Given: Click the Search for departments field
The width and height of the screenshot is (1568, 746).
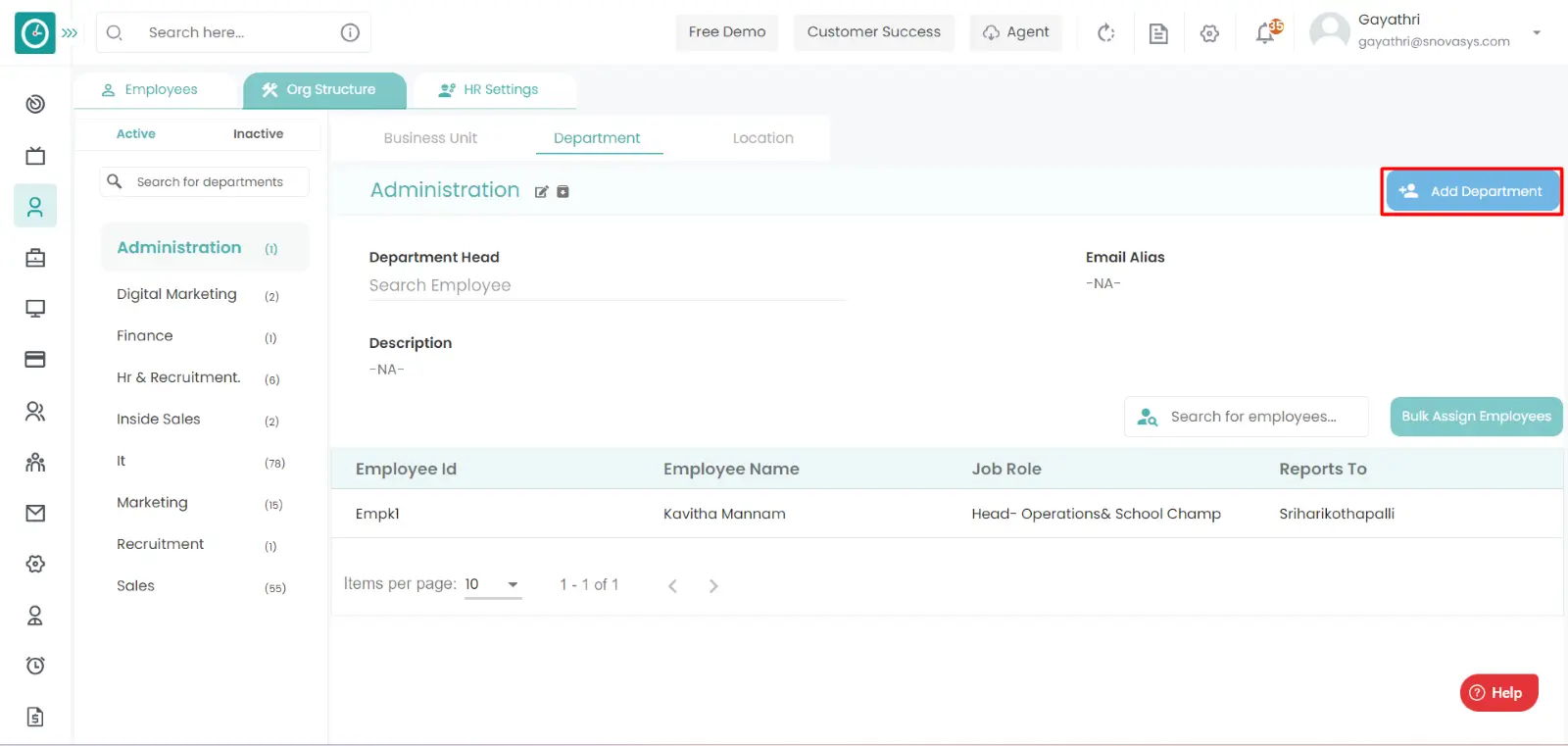Looking at the screenshot, I should [210, 182].
